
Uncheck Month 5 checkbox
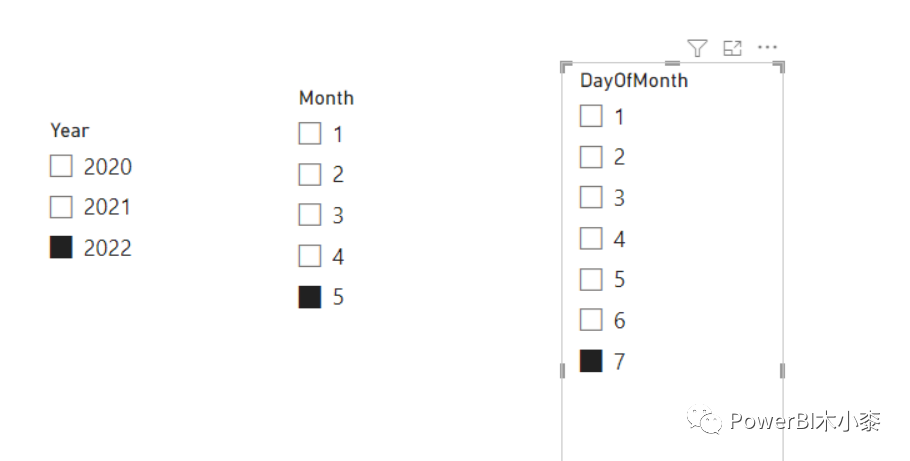[310, 297]
